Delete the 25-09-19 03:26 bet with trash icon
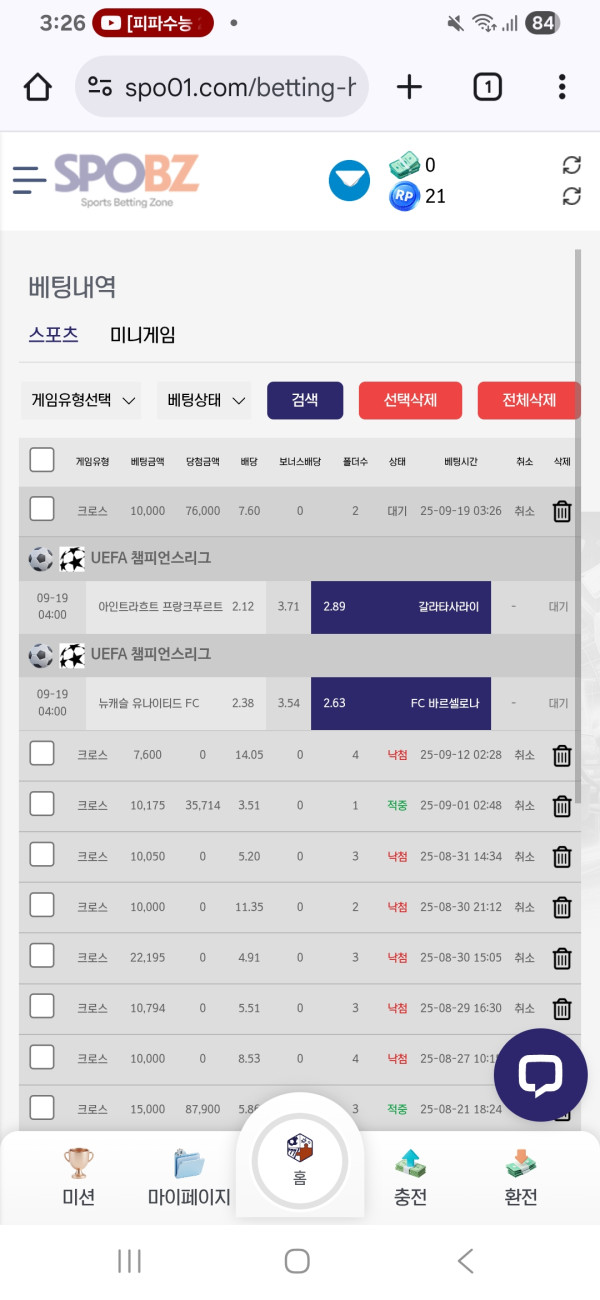600x1300 pixels. 562,511
